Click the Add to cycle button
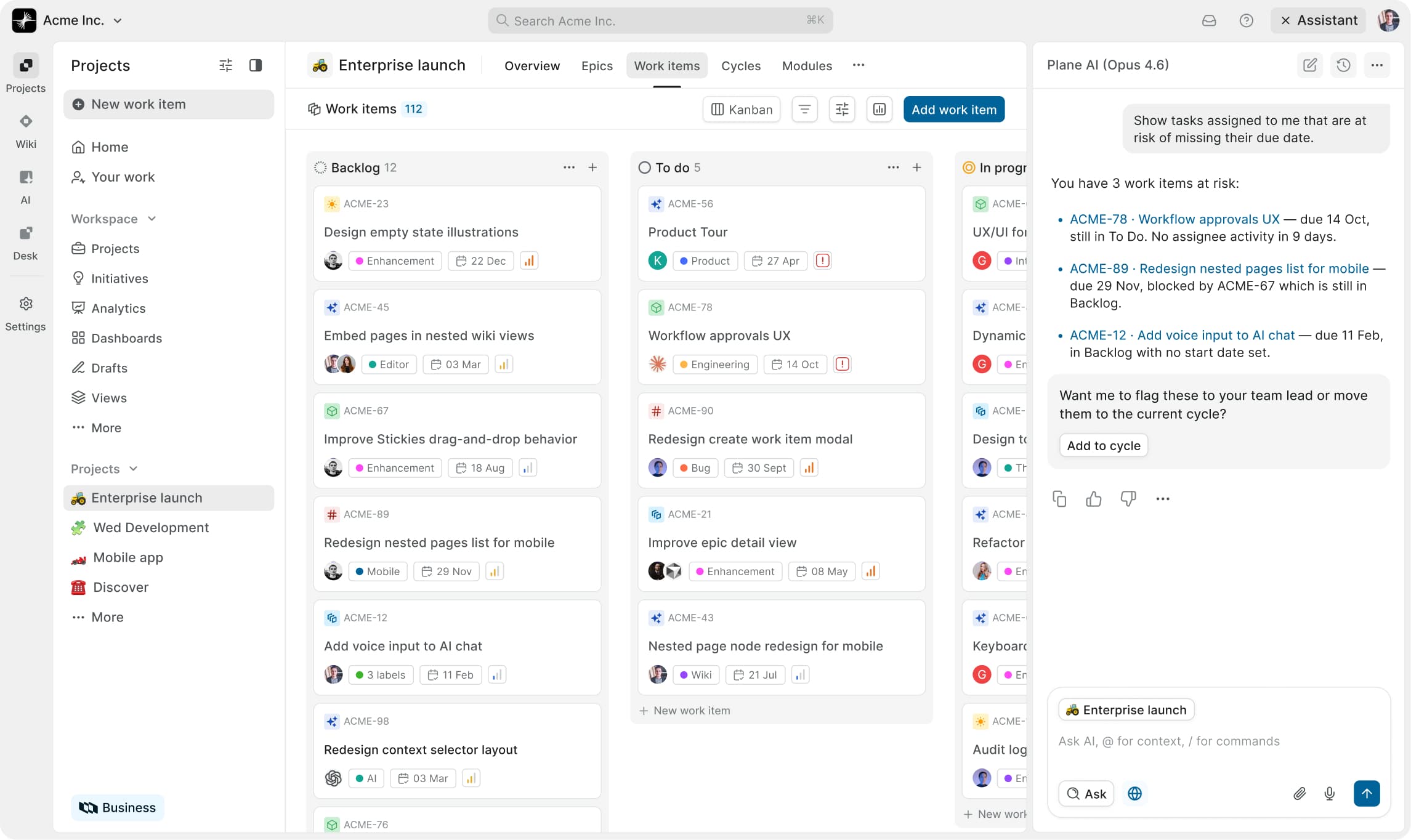The width and height of the screenshot is (1411, 840). pos(1103,445)
